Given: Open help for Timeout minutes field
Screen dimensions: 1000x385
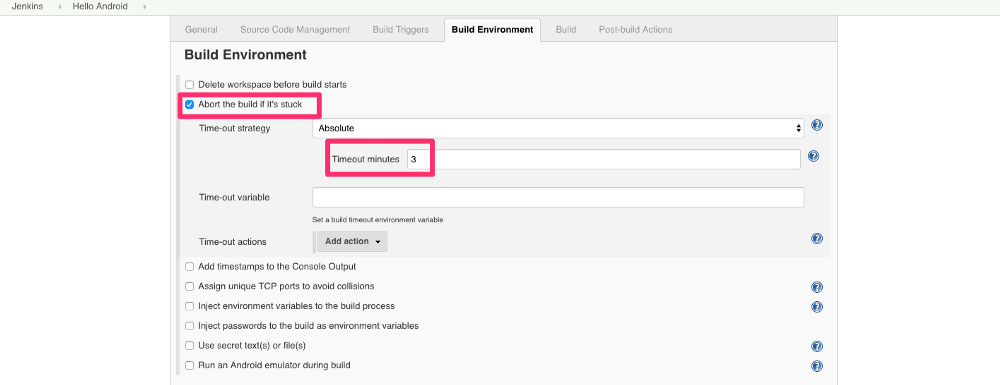Looking at the screenshot, I should (813, 156).
